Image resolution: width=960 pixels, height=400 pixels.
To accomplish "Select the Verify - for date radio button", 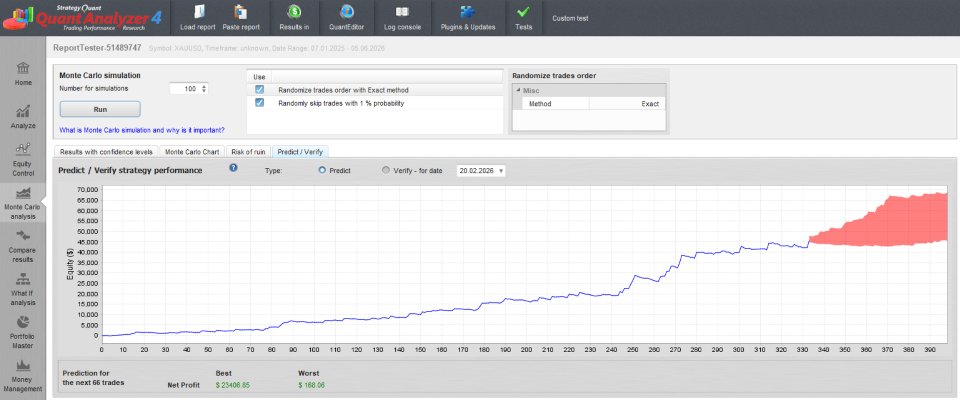I will [386, 171].
